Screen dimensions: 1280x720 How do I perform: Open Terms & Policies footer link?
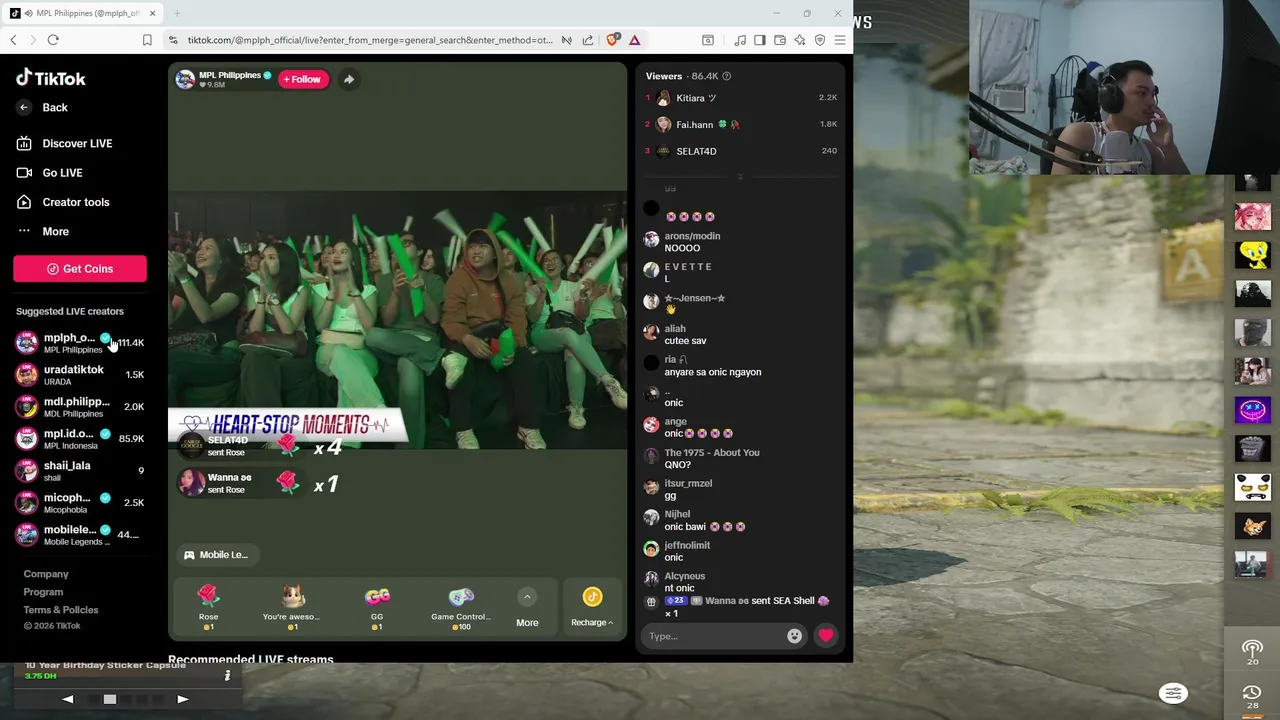coord(61,610)
